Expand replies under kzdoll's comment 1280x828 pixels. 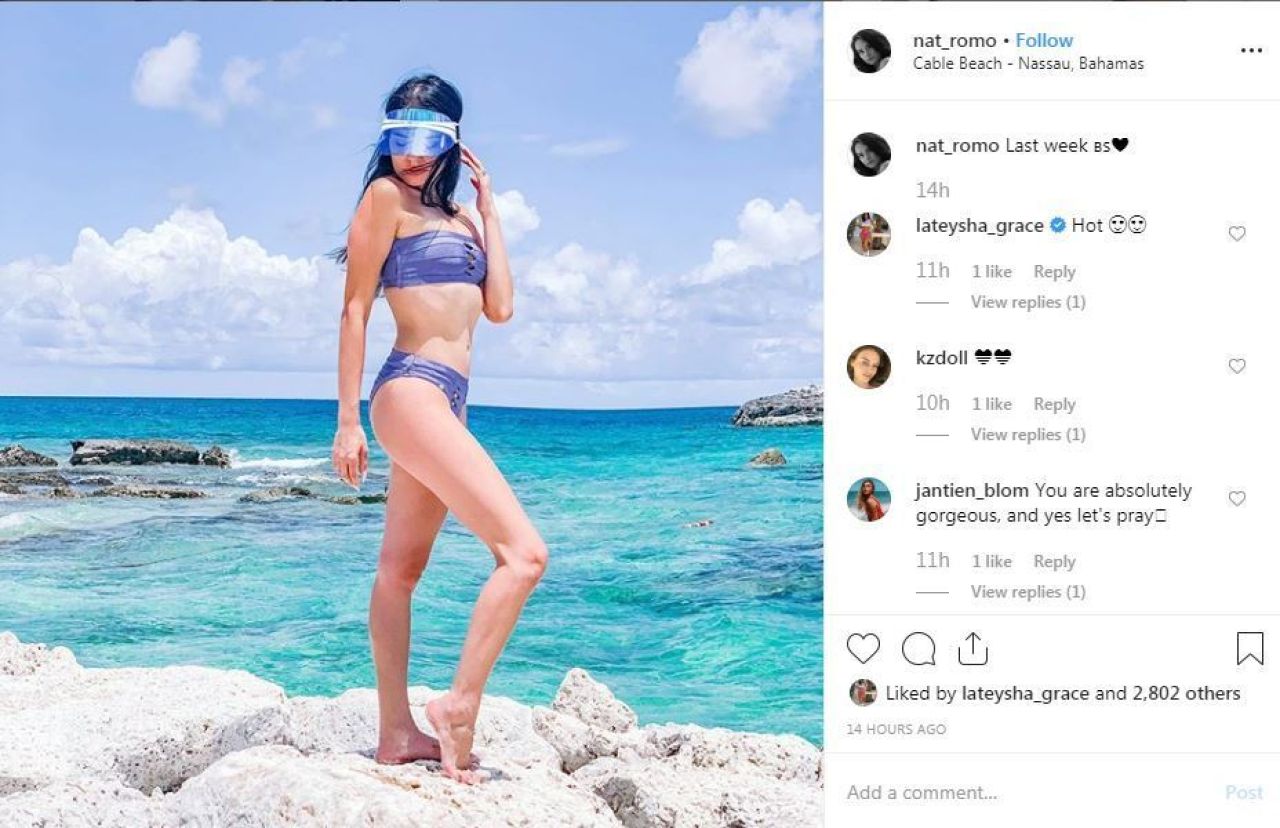click(x=1028, y=434)
